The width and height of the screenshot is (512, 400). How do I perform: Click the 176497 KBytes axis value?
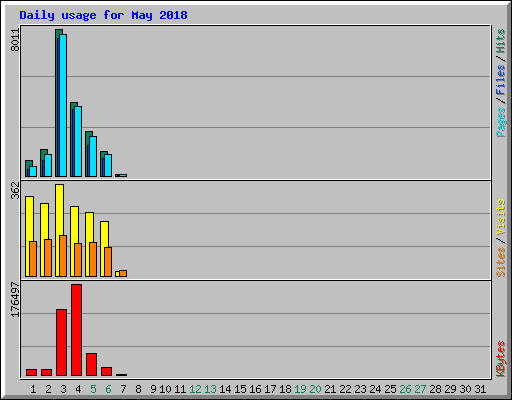click(x=15, y=300)
